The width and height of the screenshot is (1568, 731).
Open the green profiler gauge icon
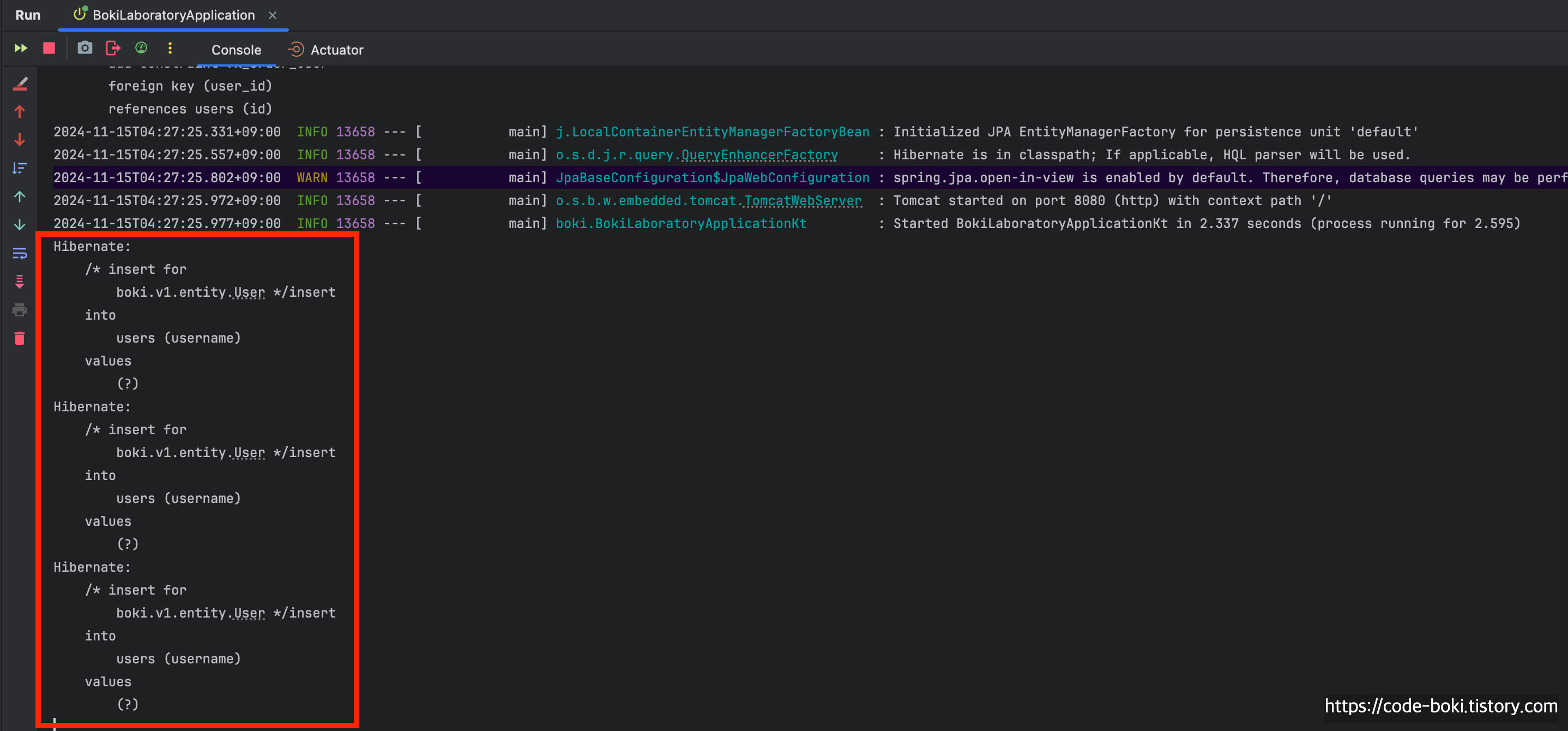pos(141,48)
